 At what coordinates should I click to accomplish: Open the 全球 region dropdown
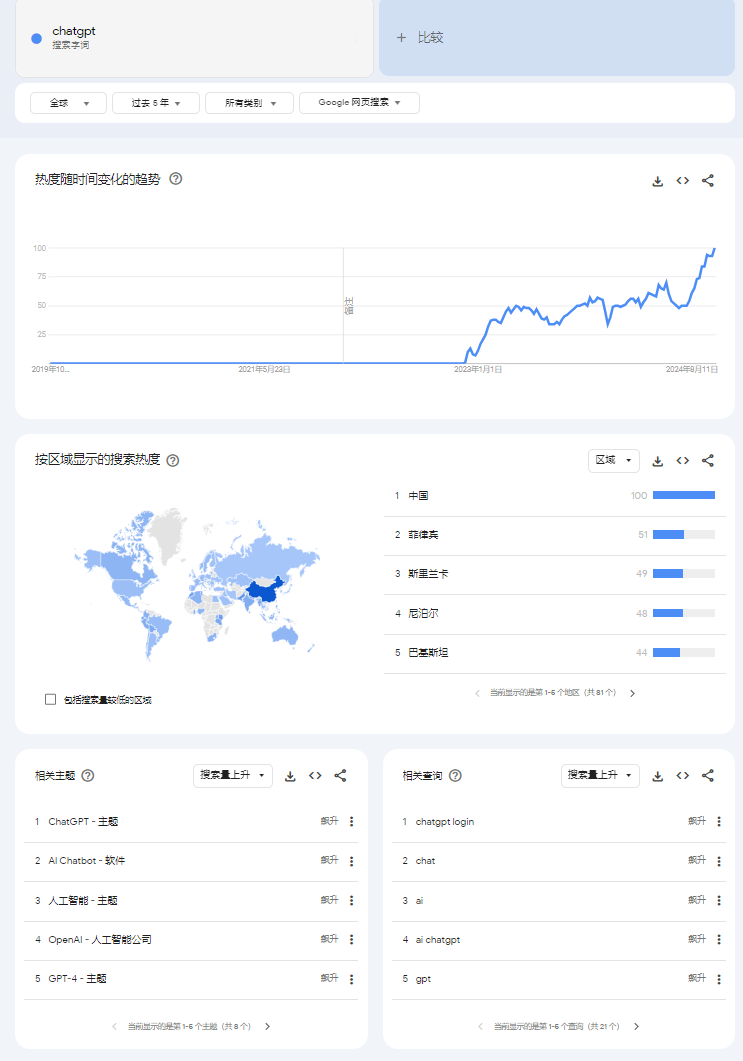(68, 103)
